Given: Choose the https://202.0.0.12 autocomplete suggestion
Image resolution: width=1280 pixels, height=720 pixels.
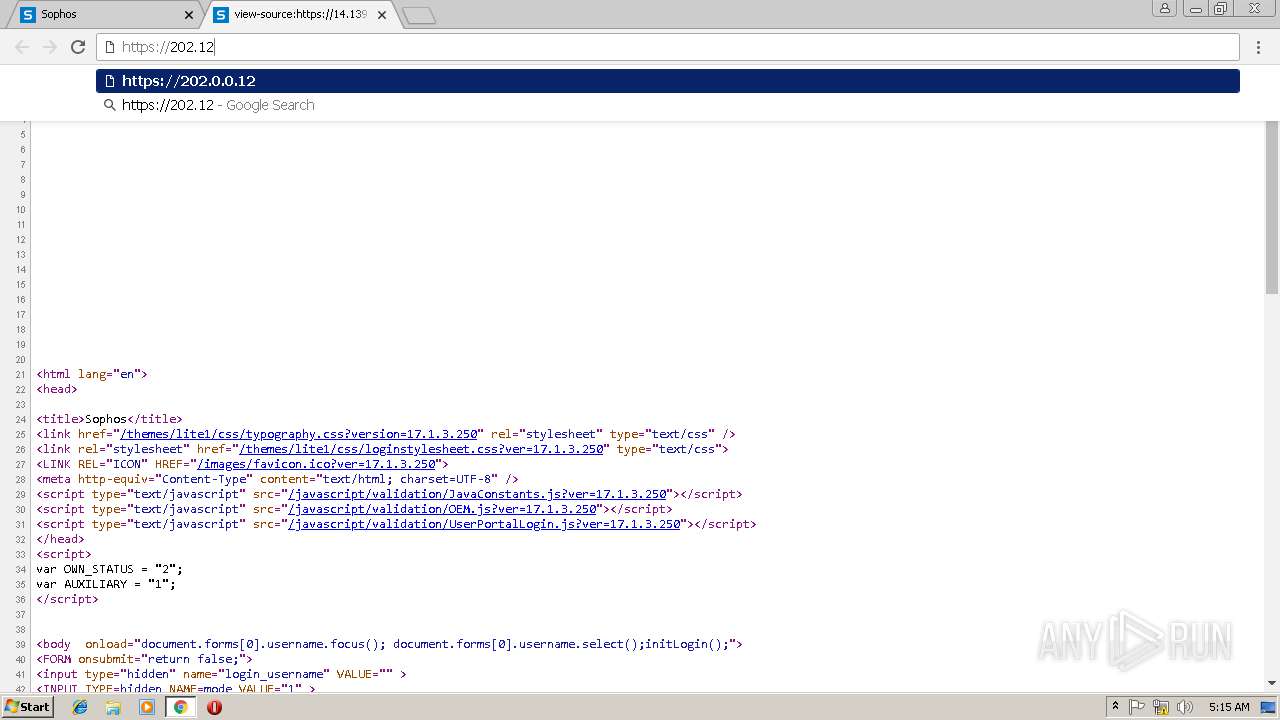Looking at the screenshot, I should coord(668,81).
